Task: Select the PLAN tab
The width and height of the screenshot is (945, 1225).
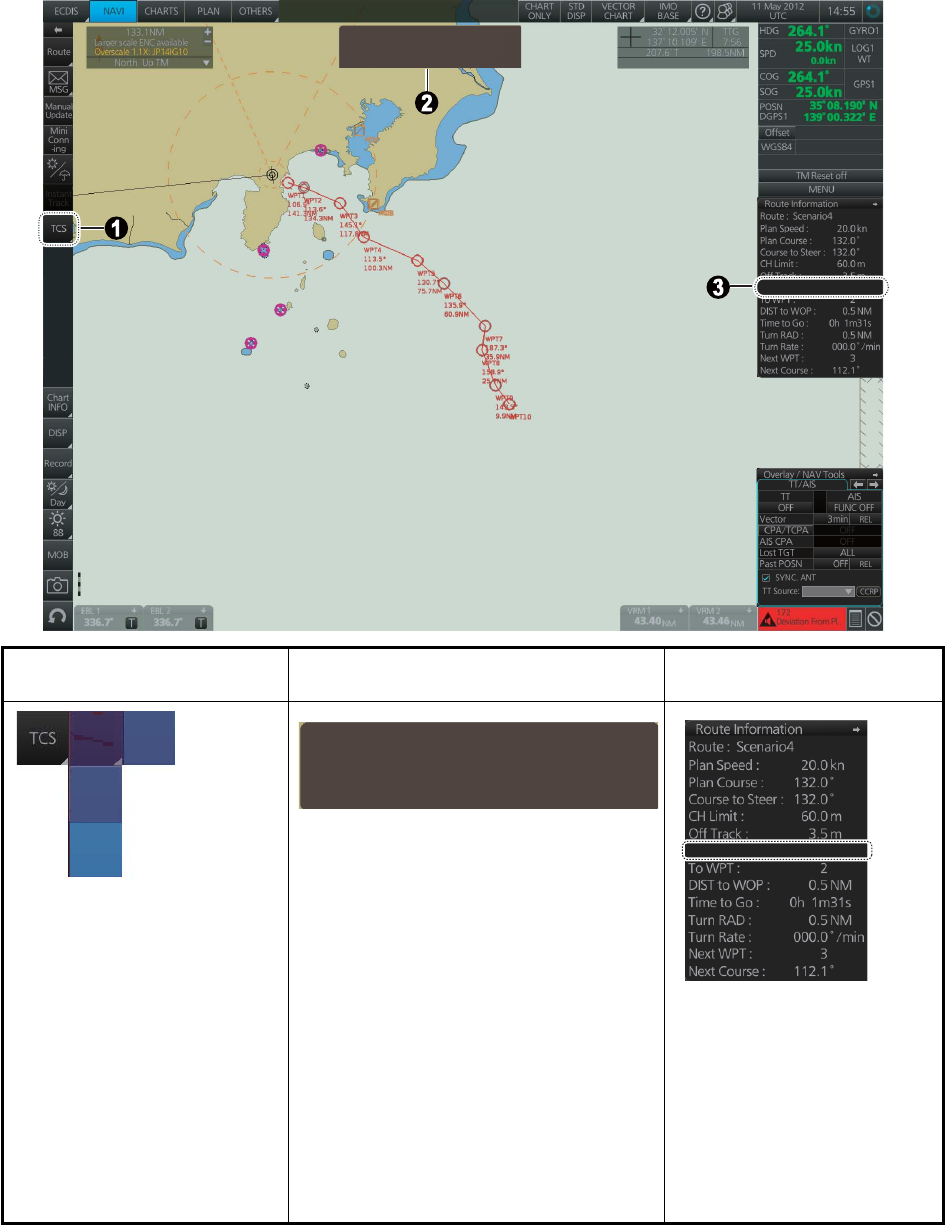Action: tap(208, 12)
